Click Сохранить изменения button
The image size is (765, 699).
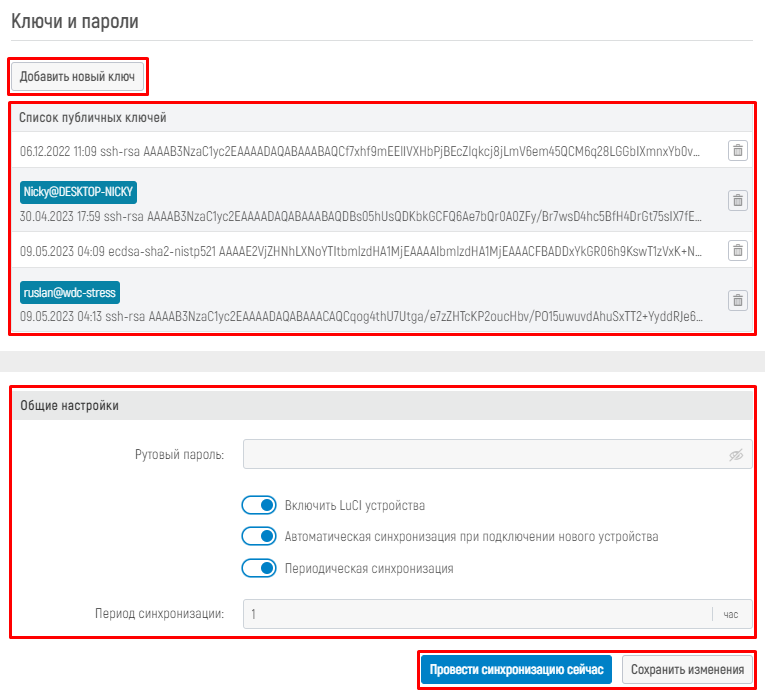click(687, 670)
